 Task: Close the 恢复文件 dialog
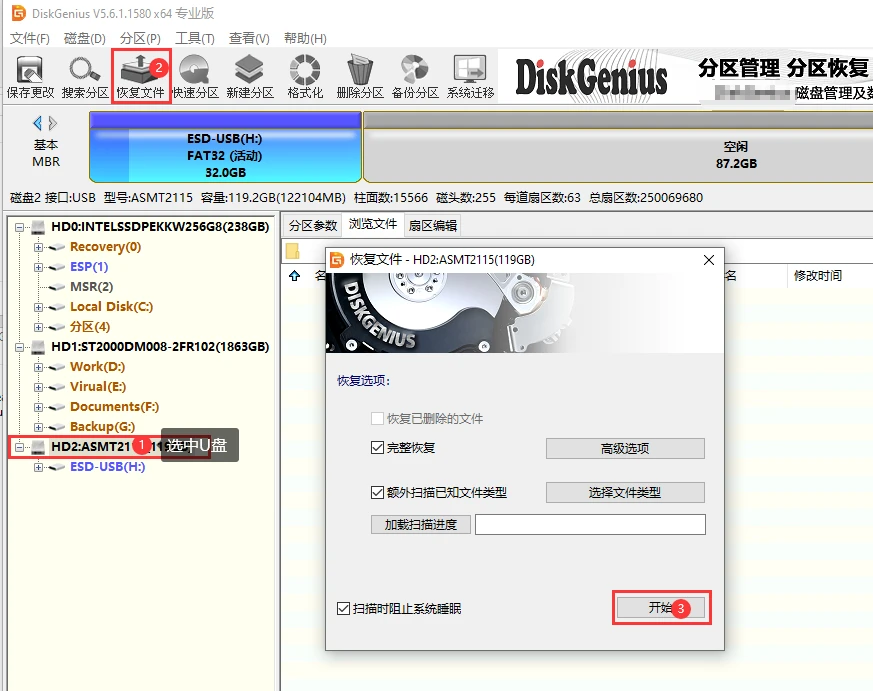(x=709, y=260)
